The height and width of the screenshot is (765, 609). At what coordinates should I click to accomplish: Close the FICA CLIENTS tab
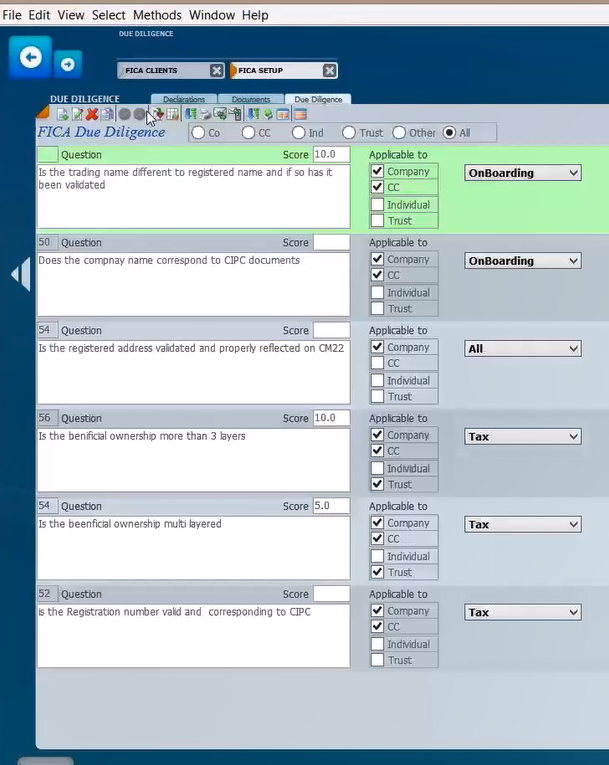tap(216, 71)
